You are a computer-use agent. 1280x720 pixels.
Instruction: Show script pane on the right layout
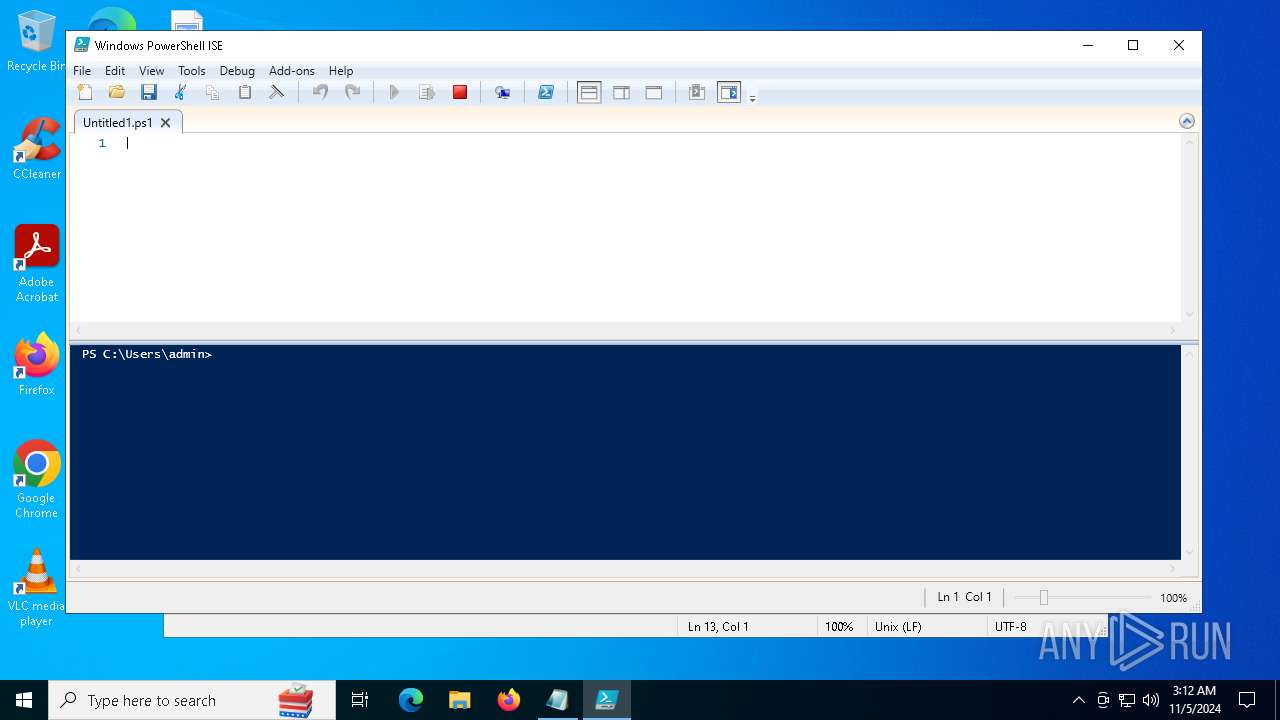[621, 93]
